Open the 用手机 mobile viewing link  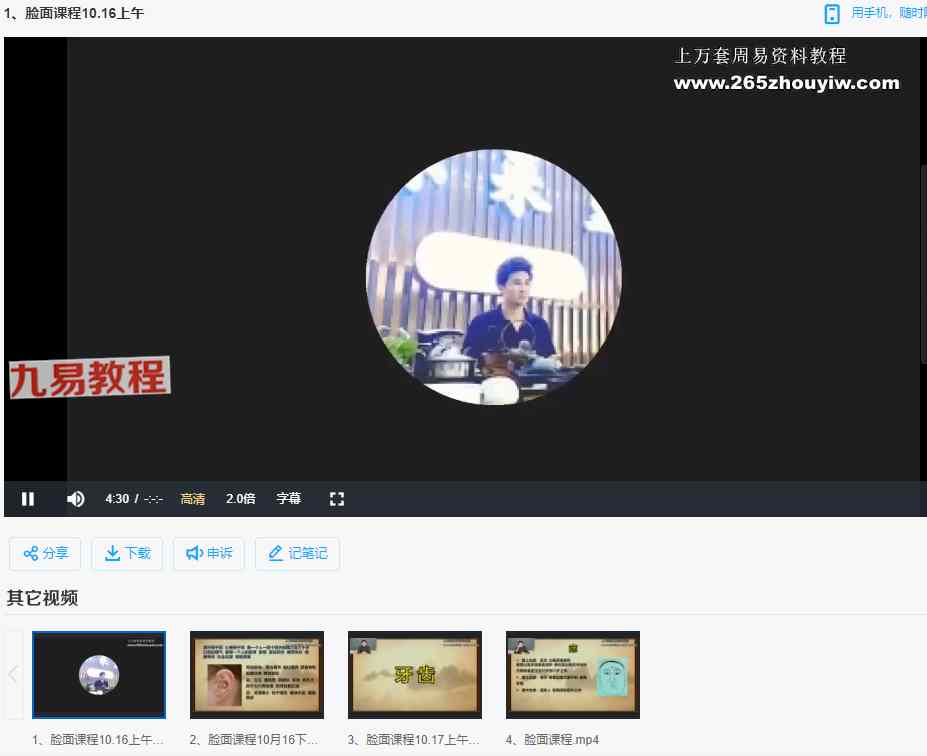pyautogui.click(x=888, y=14)
